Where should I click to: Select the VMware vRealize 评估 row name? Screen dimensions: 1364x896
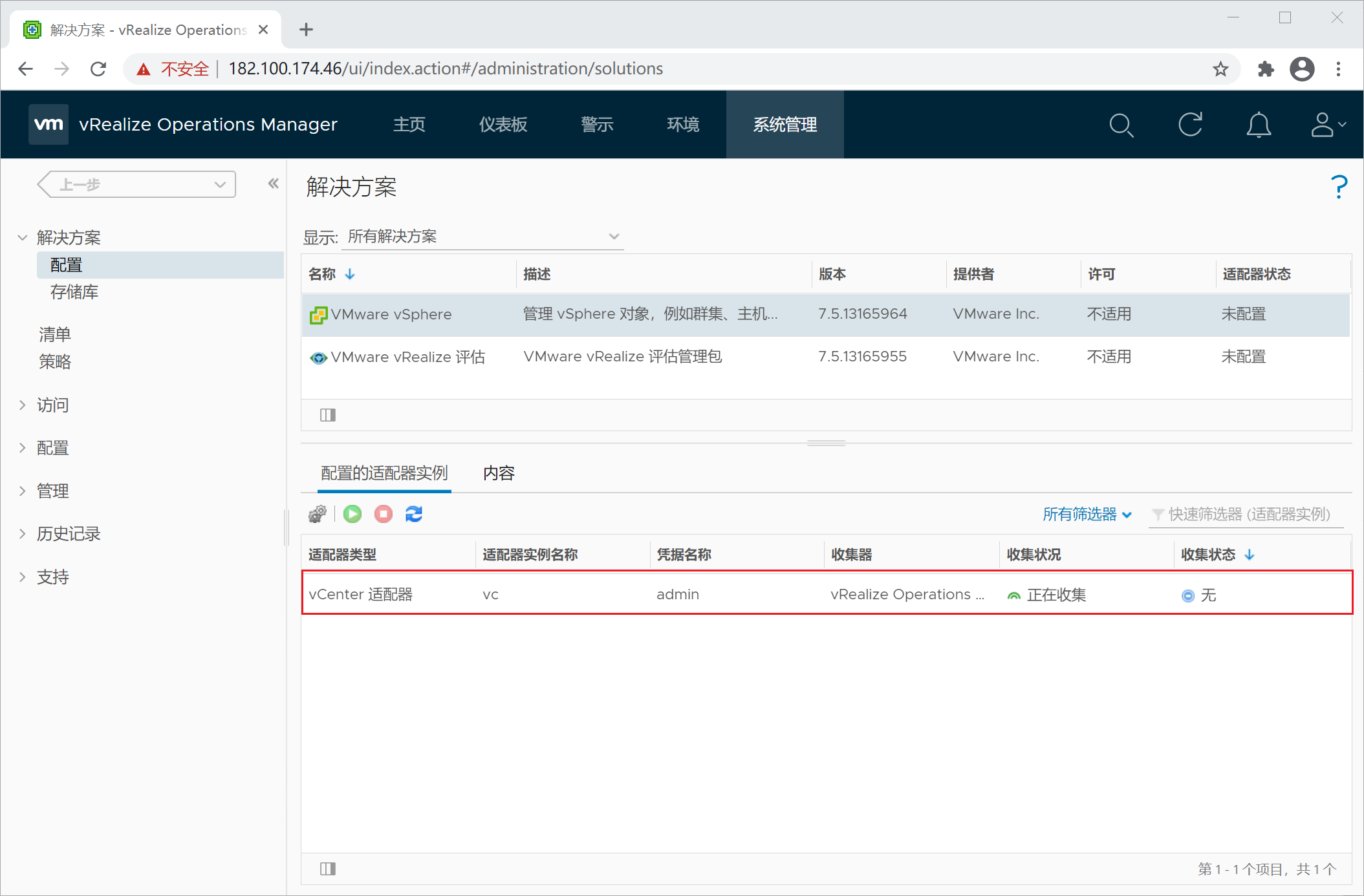click(x=408, y=357)
